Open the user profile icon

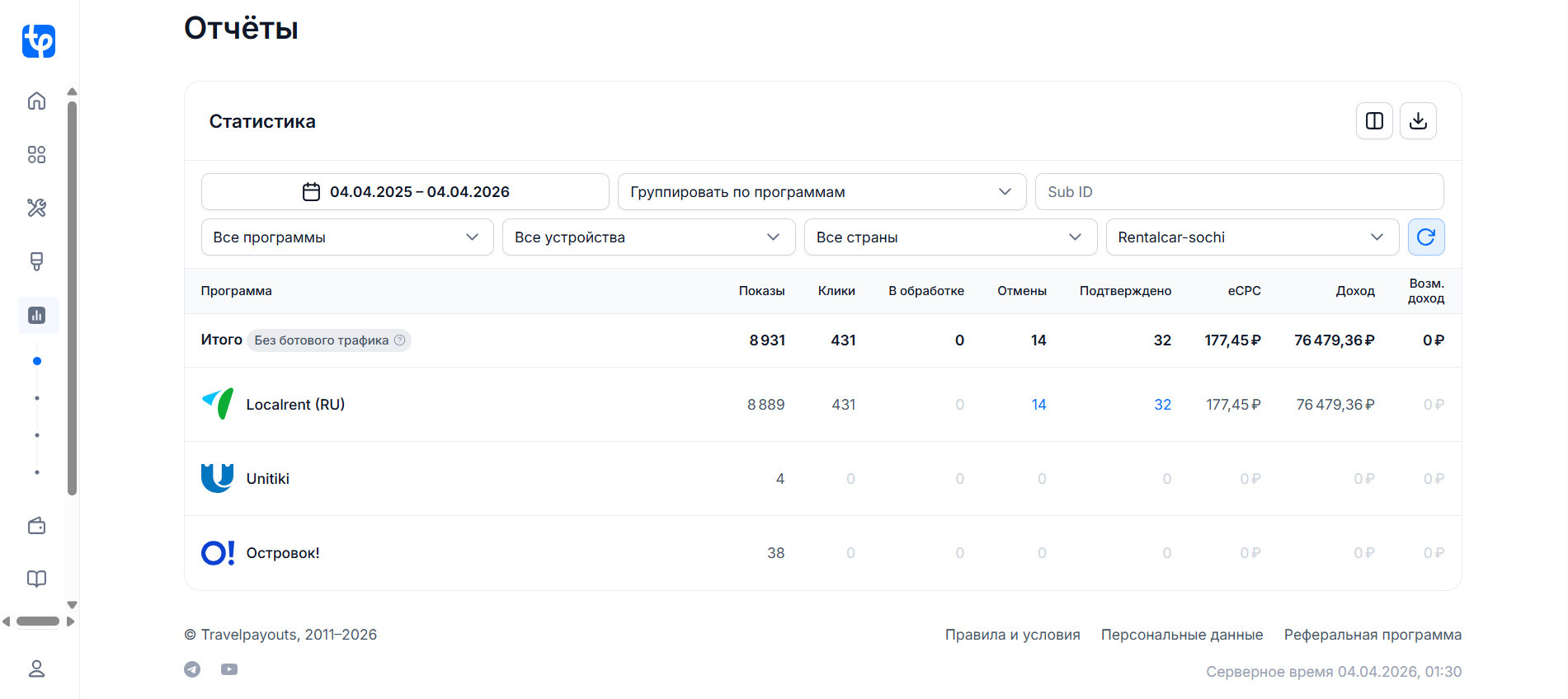point(36,669)
